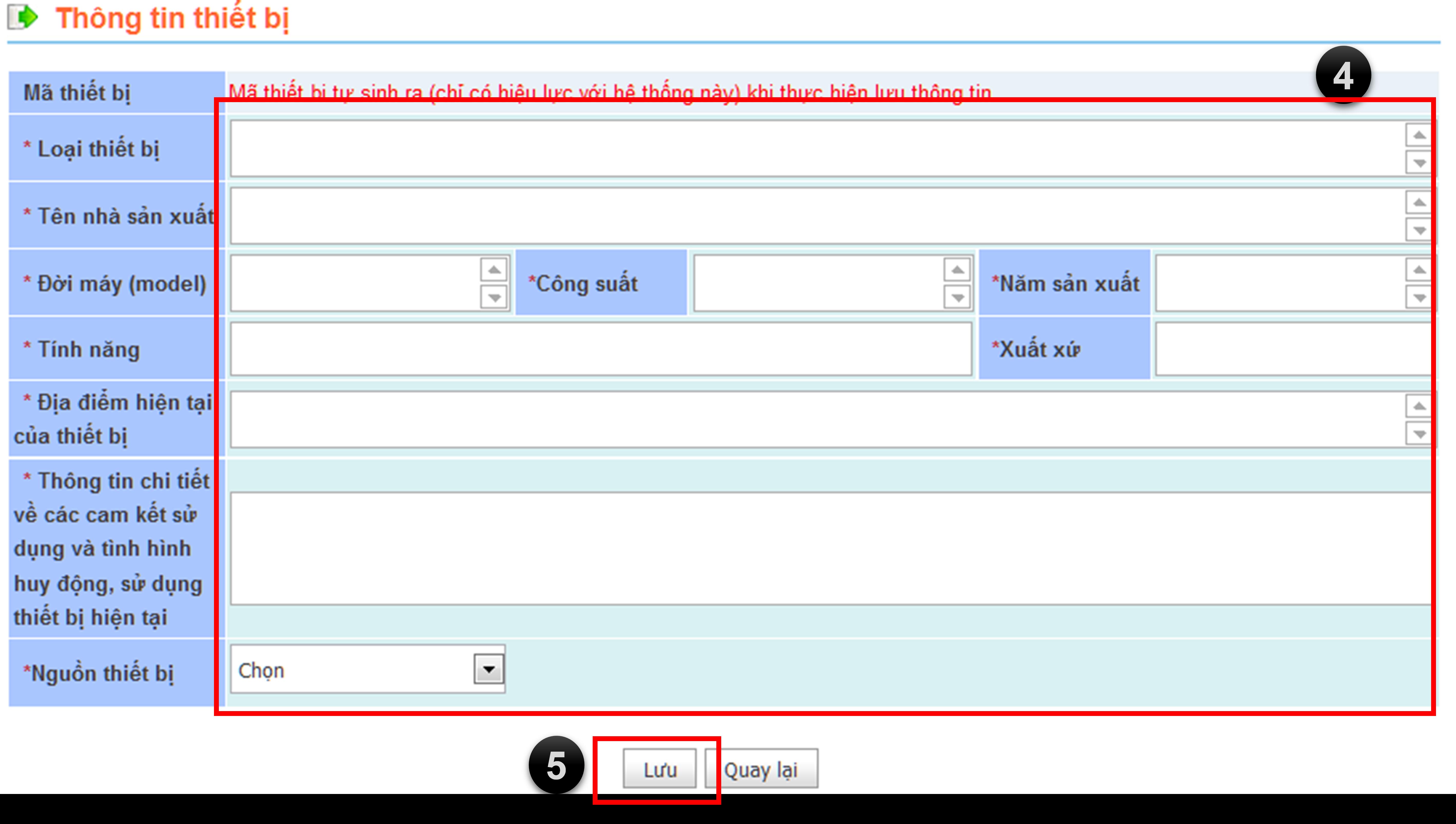This screenshot has width=1456, height=824.
Task: Click the Công suất label
Action: click(583, 283)
